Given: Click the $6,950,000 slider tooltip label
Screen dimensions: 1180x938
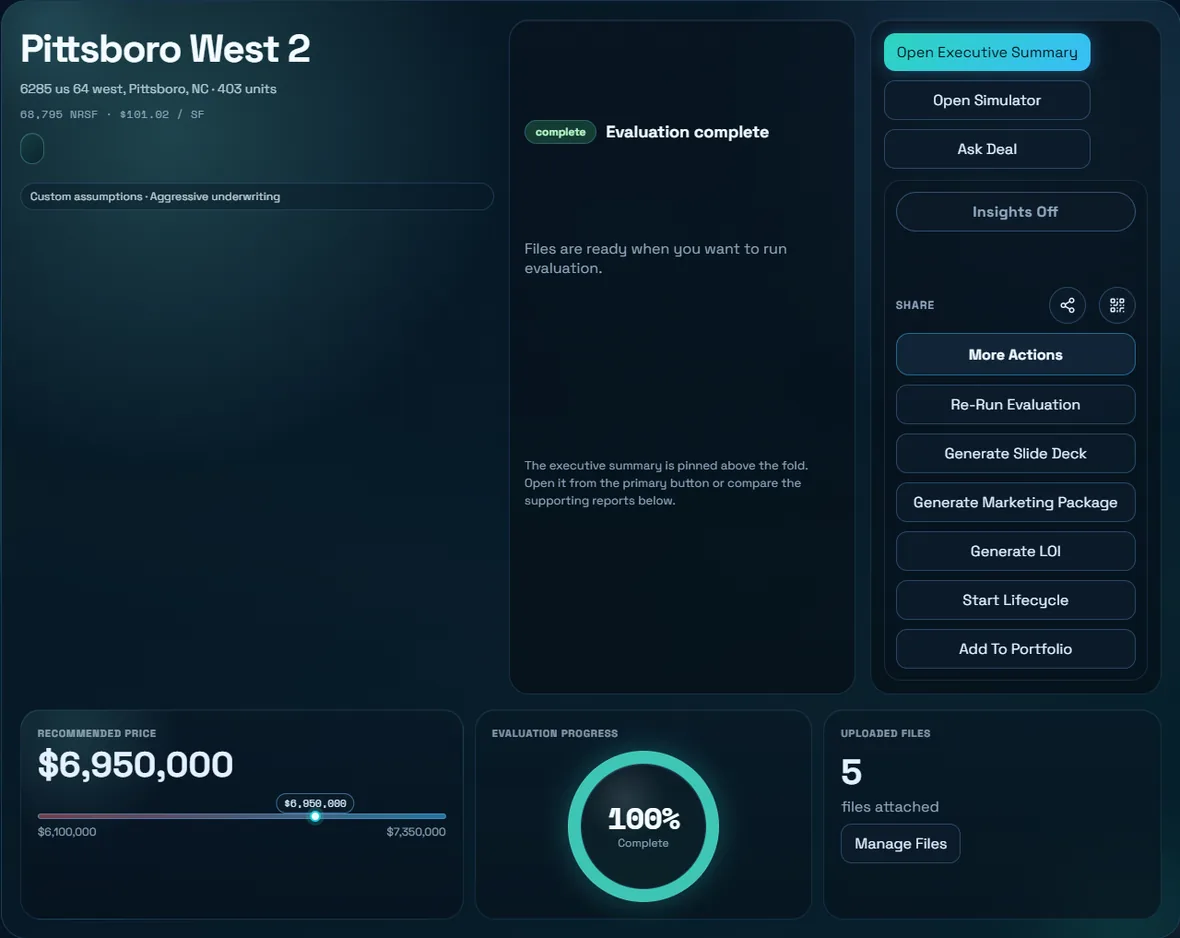Looking at the screenshot, I should [x=315, y=803].
